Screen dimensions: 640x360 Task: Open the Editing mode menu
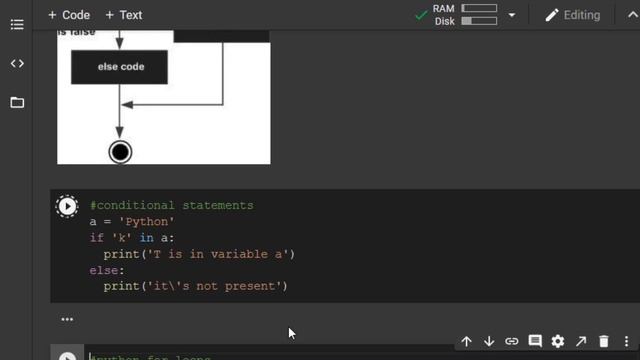pyautogui.click(x=573, y=16)
